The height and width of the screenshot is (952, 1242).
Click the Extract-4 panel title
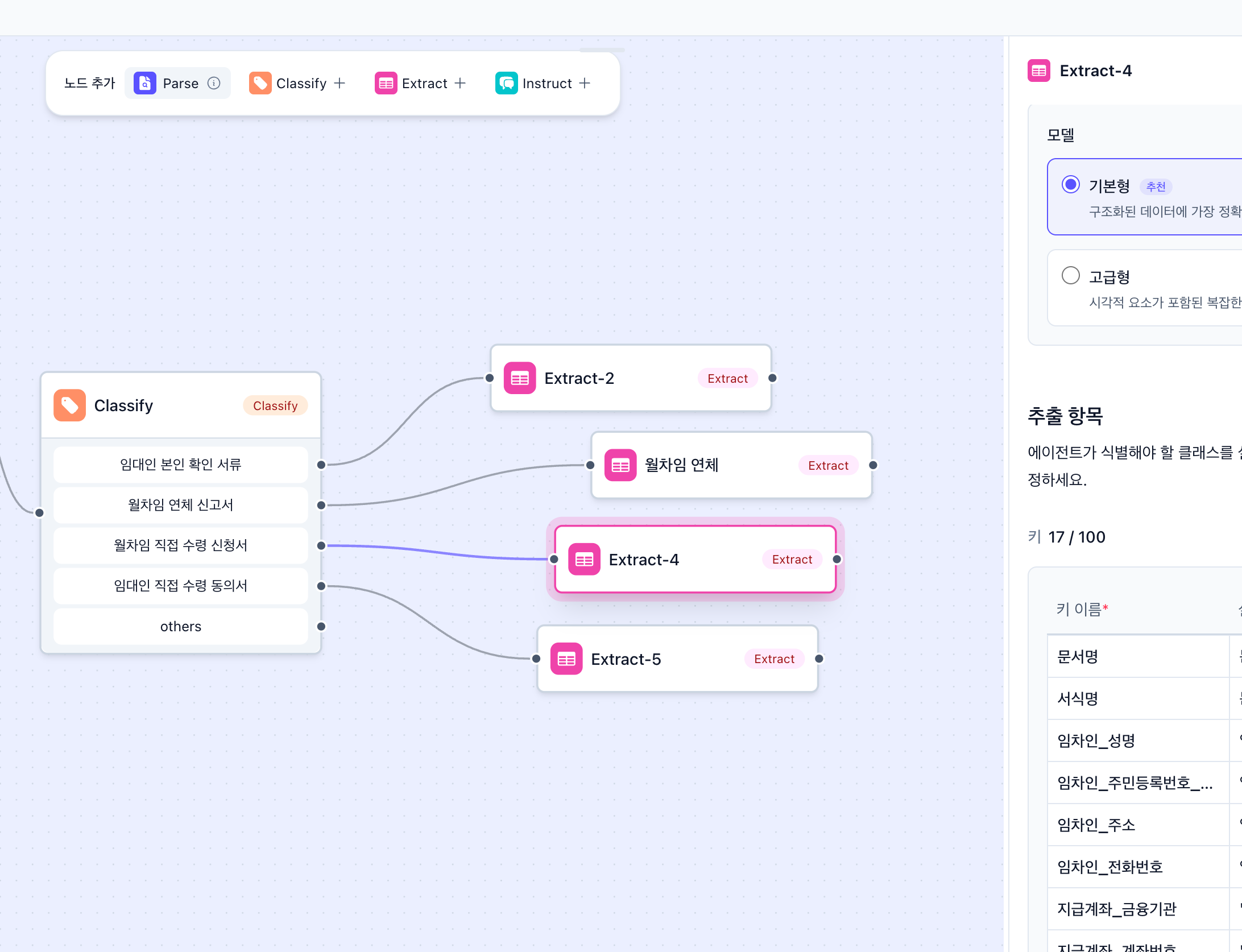[x=1096, y=71]
